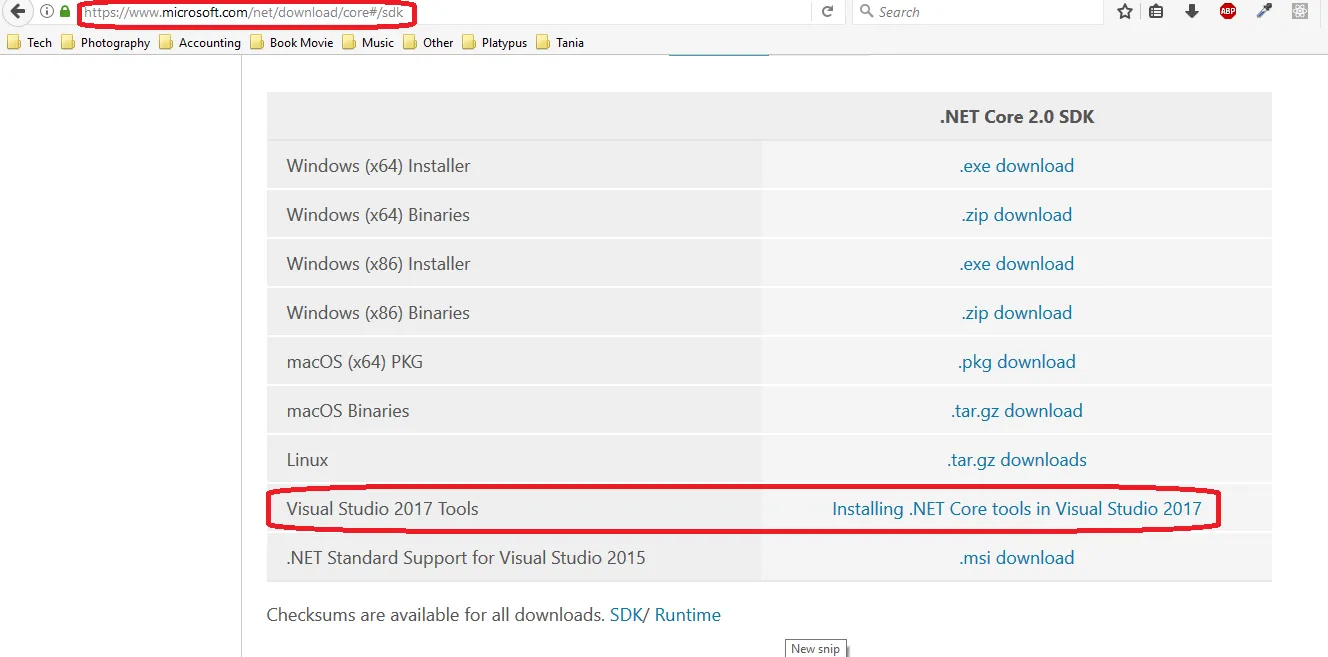Click inside the Search box
Viewport: 1328px width, 657px height.
pos(978,12)
